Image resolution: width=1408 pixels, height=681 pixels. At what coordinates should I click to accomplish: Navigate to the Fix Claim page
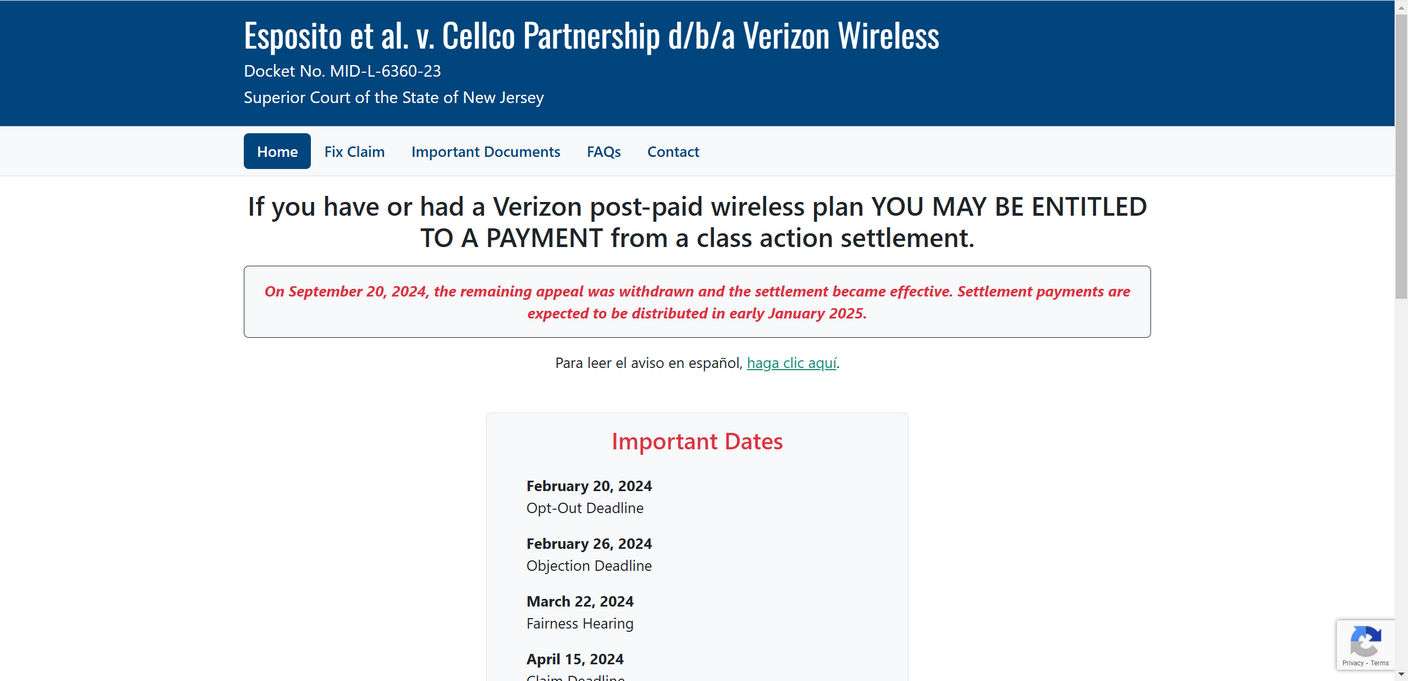[354, 151]
